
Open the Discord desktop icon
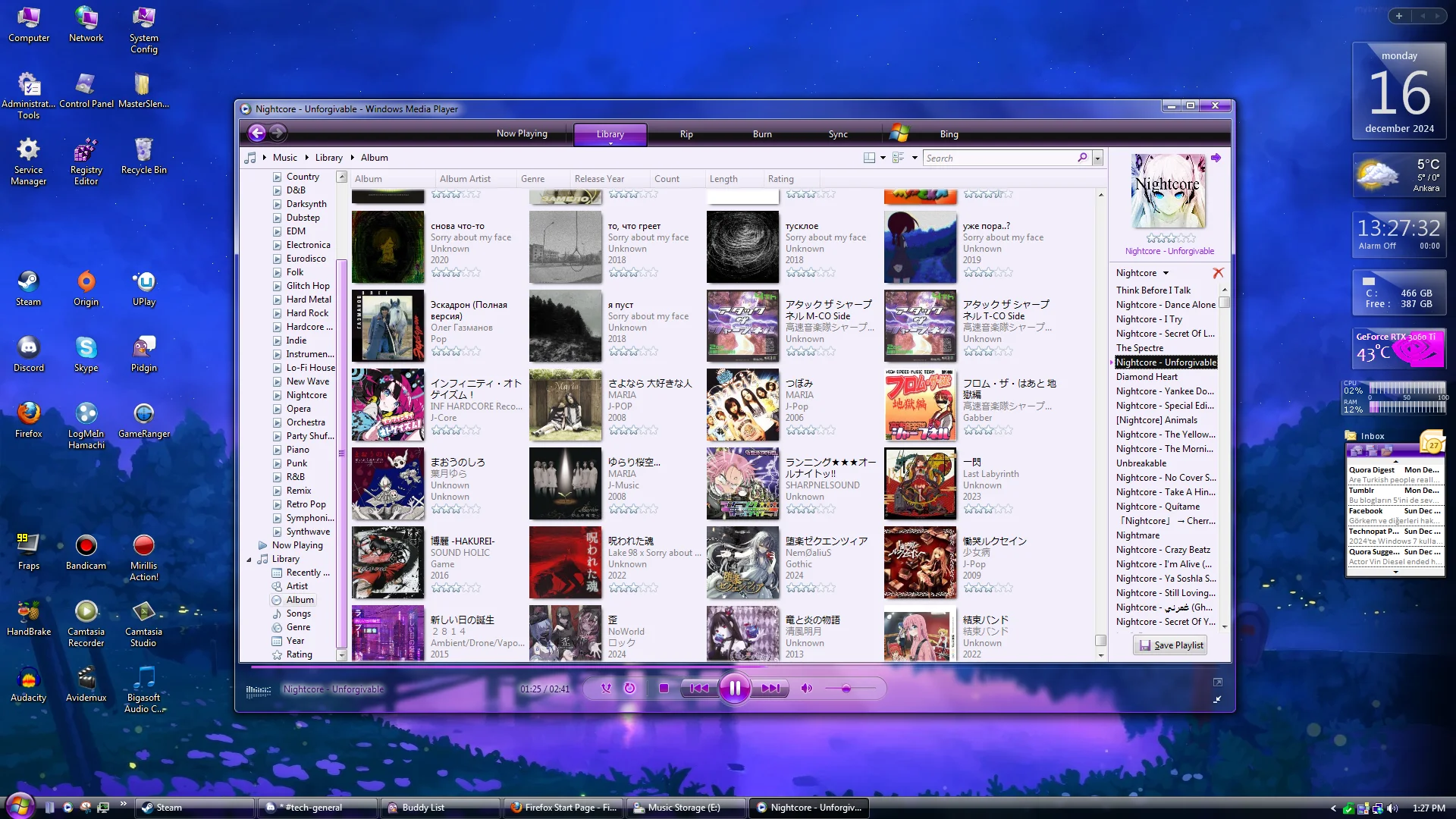(29, 354)
